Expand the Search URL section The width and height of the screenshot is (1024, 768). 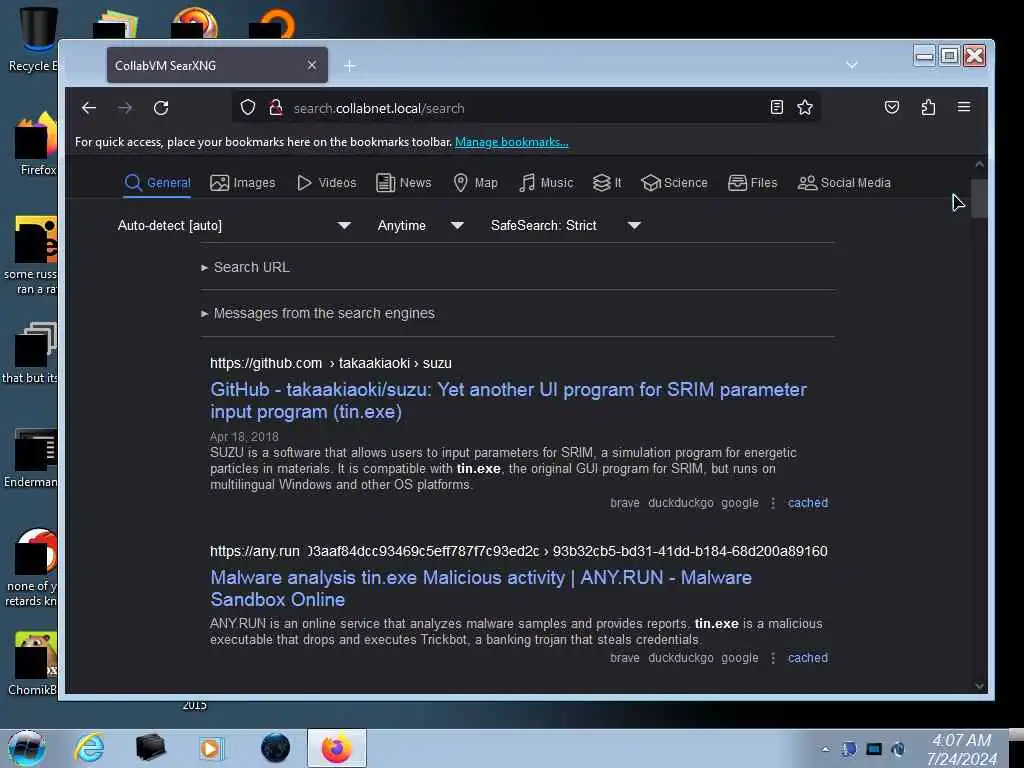tap(251, 267)
